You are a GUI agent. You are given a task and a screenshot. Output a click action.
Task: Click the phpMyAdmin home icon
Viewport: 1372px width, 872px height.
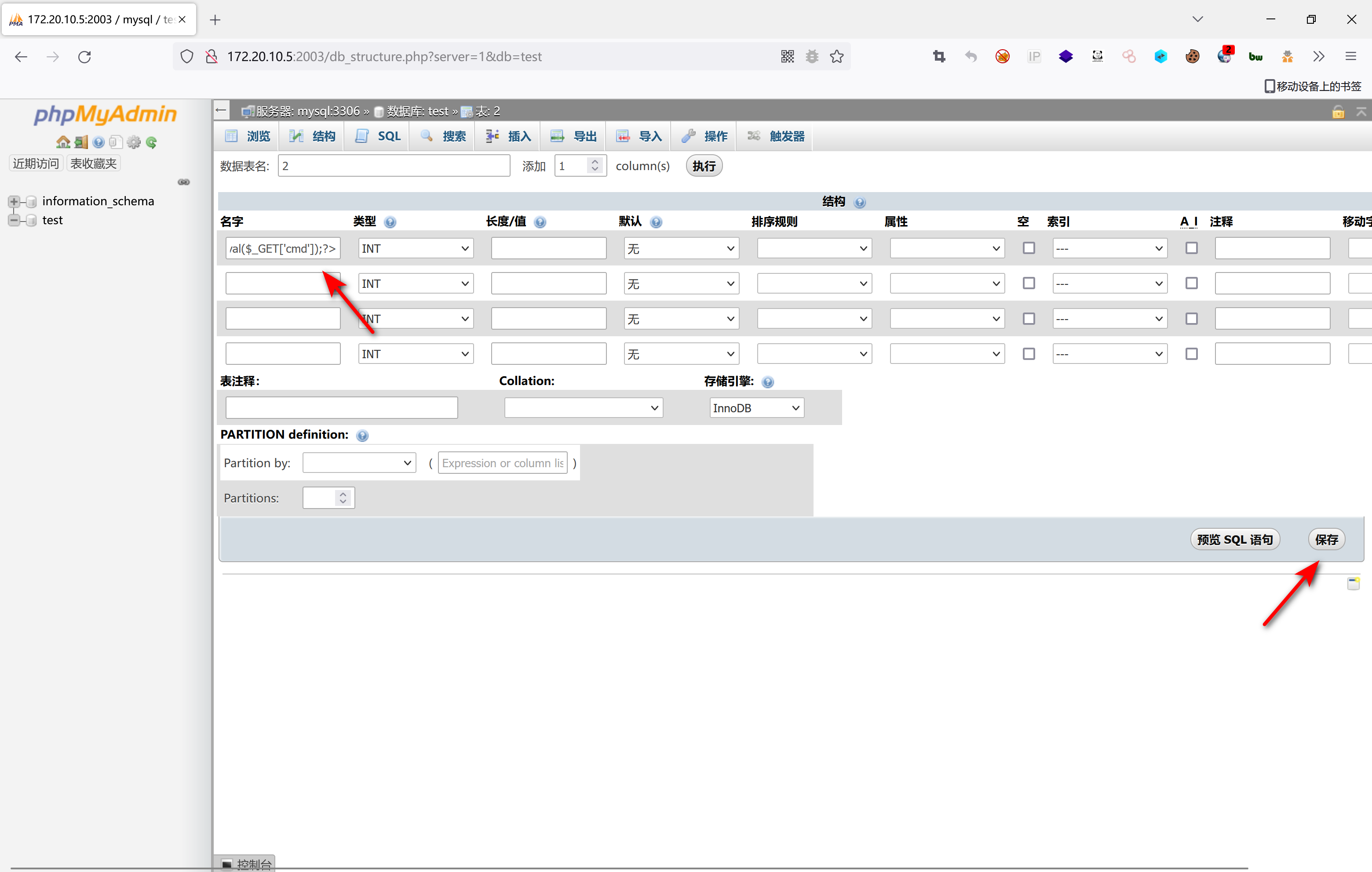63,142
